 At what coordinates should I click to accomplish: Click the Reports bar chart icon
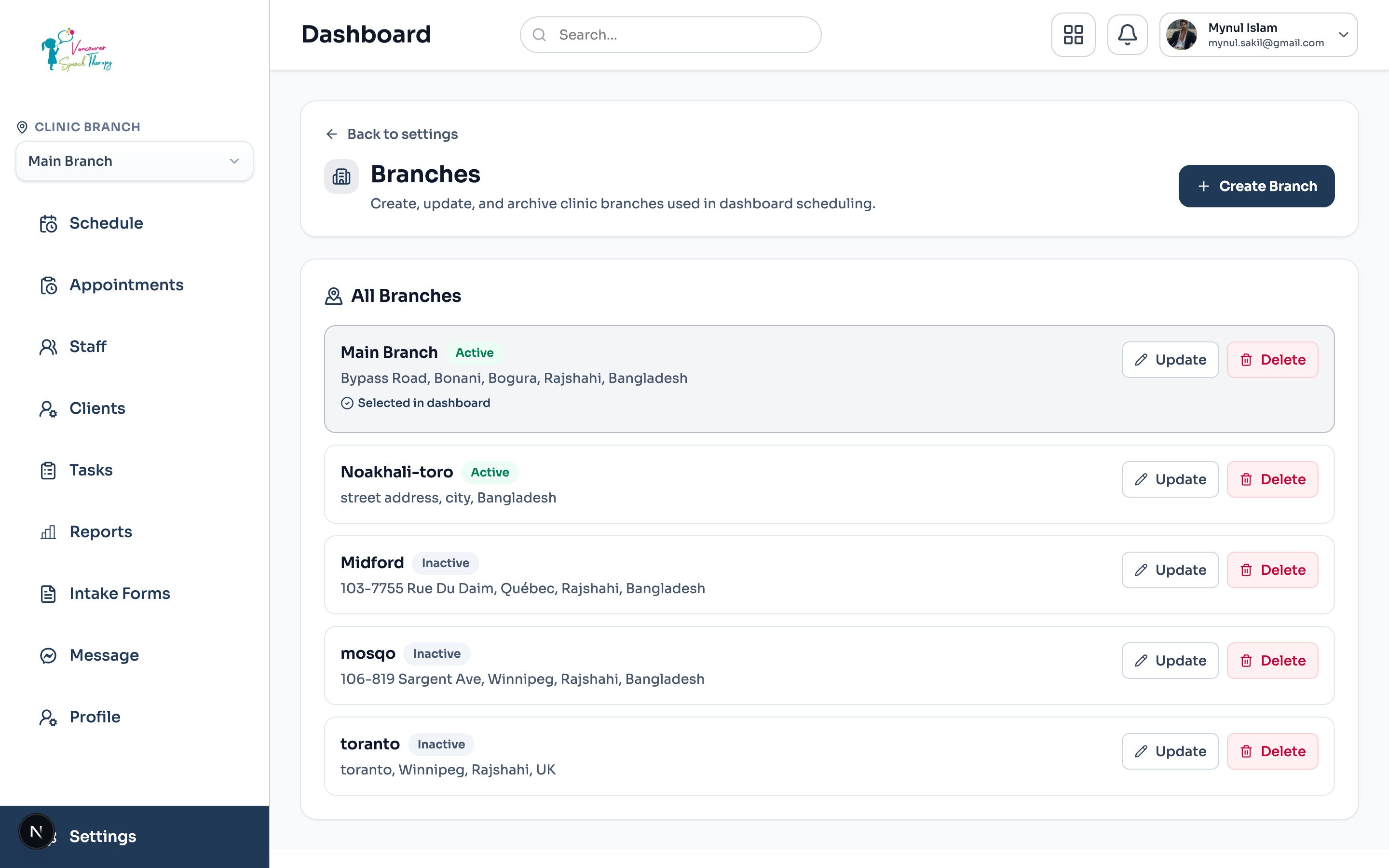48,531
